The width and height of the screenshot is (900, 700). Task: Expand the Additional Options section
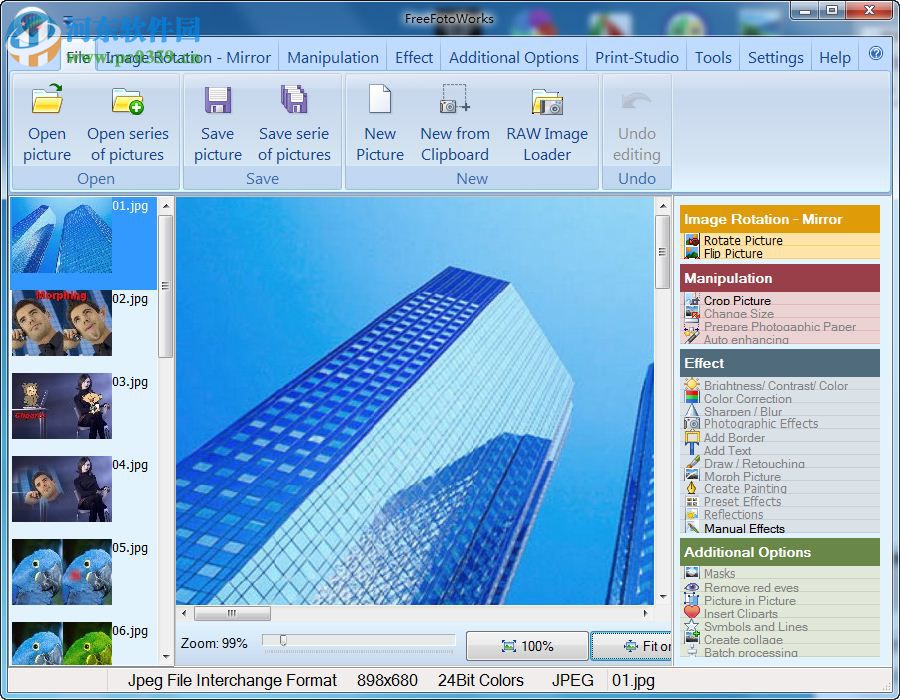click(780, 552)
